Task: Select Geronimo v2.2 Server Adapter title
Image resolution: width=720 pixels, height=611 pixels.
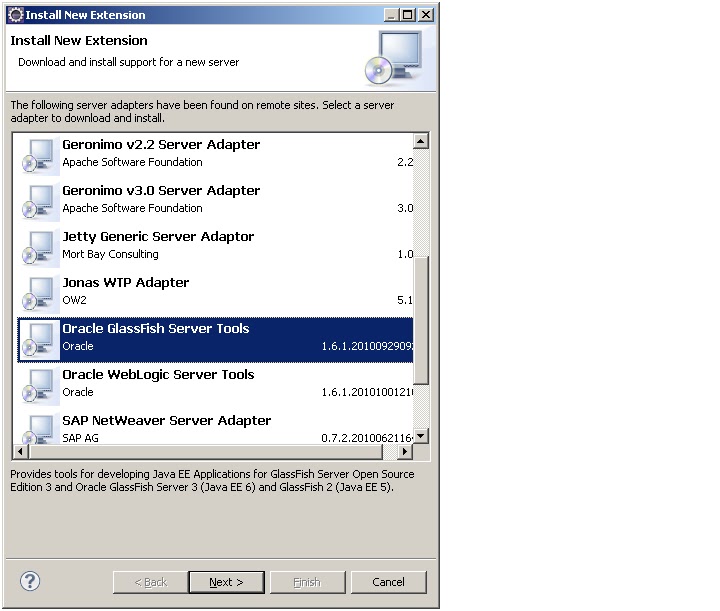Action: point(161,145)
